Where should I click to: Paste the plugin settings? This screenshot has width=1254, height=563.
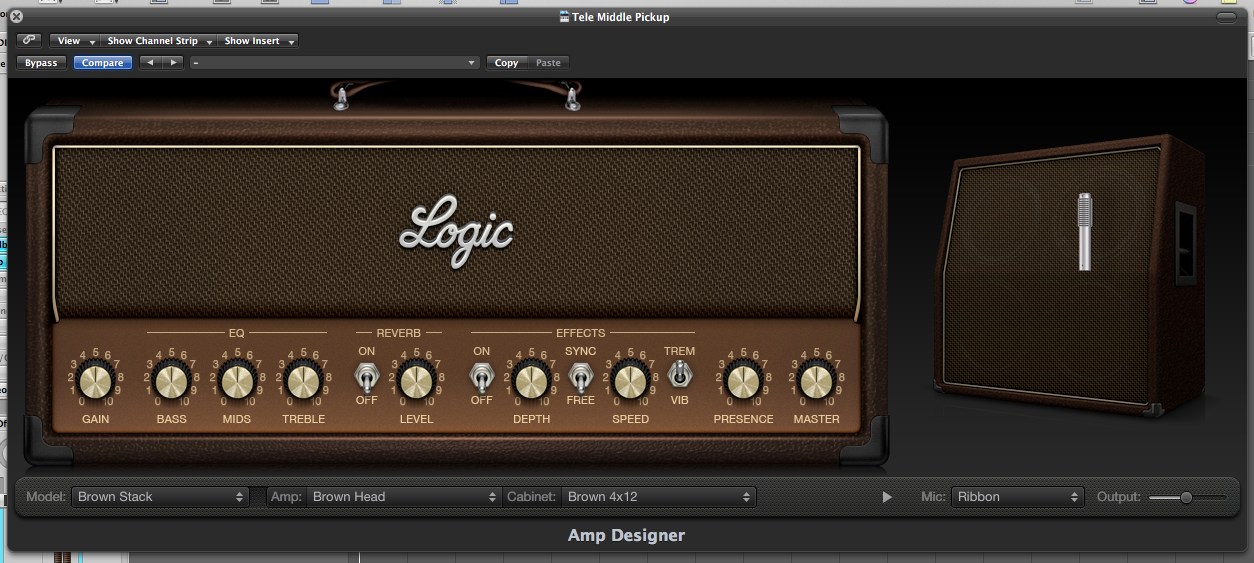[548, 63]
